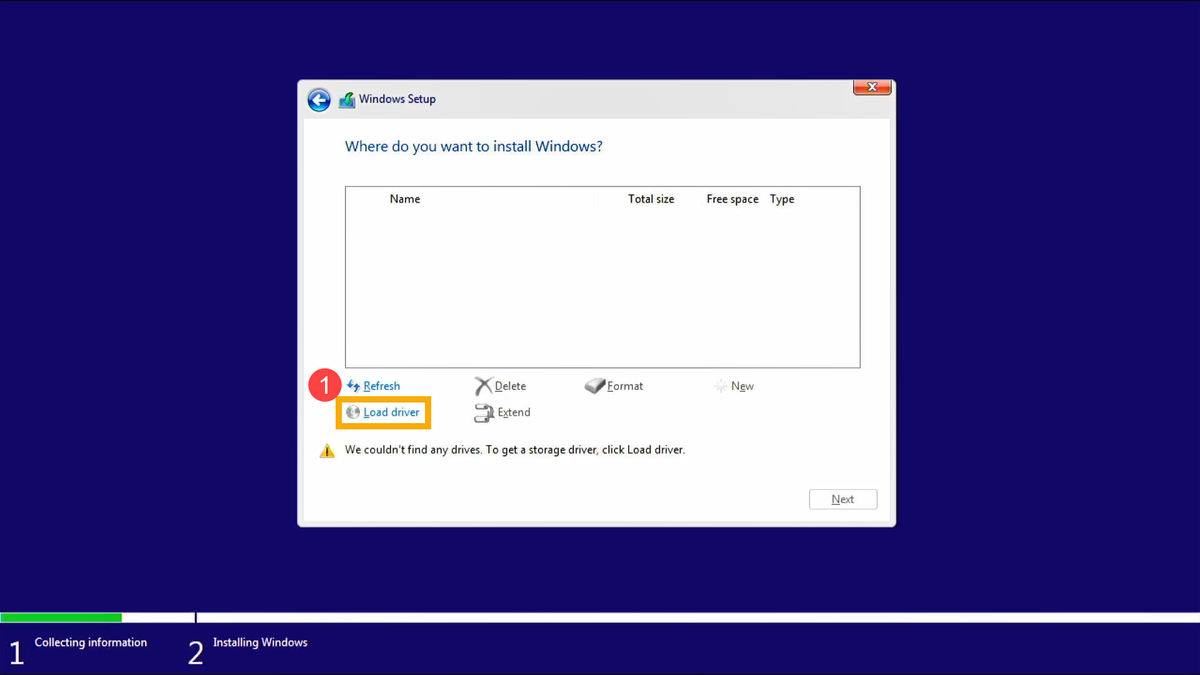Click the yellow warning triangle icon
This screenshot has height=675, width=1200.
327,451
